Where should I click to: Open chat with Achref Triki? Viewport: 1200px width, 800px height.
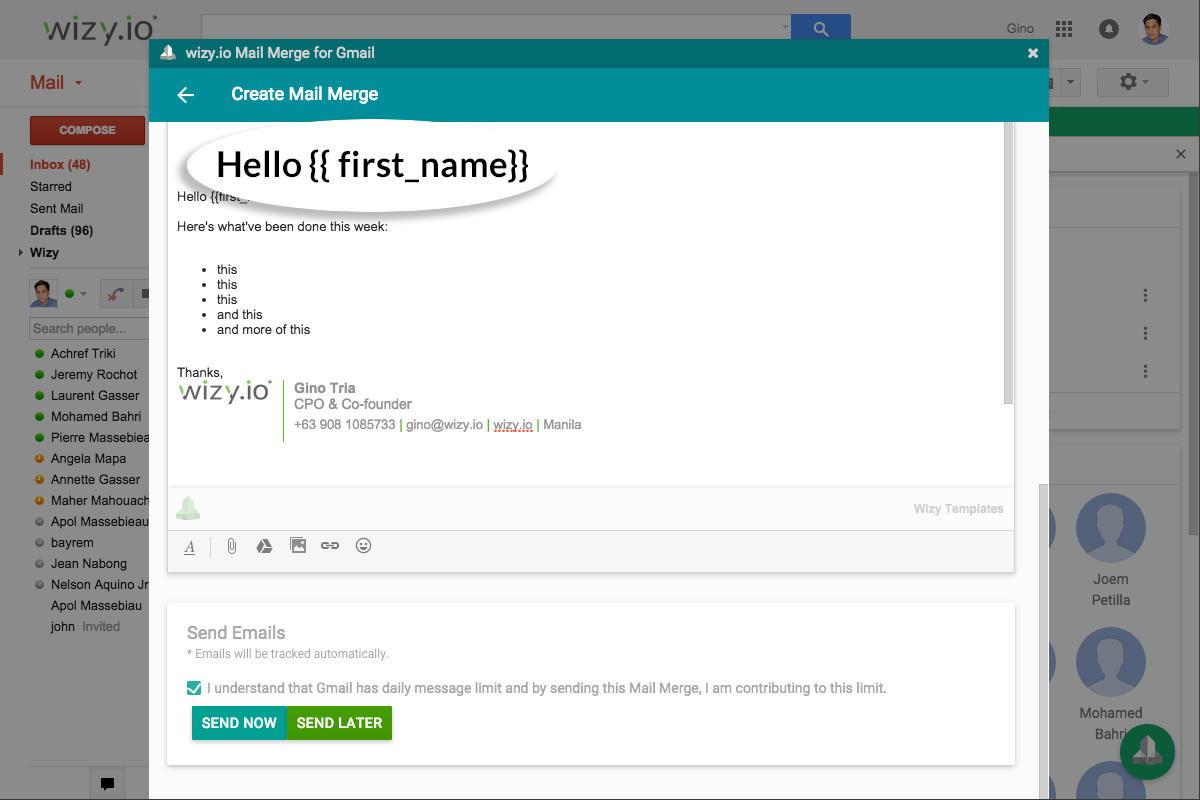coord(83,354)
